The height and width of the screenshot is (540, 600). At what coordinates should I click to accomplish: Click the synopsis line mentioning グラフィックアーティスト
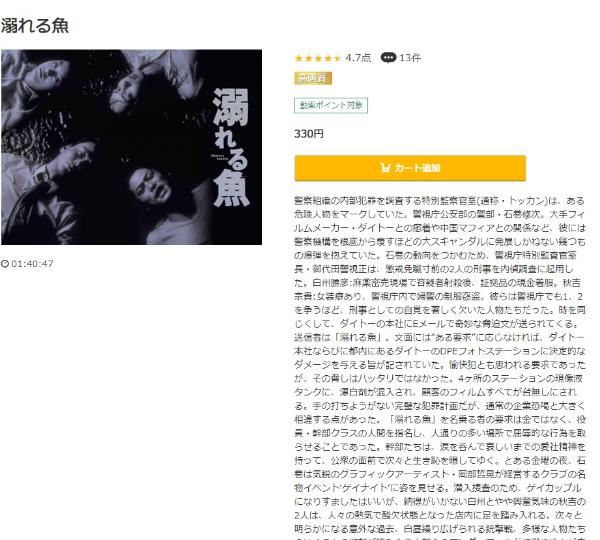[440, 474]
